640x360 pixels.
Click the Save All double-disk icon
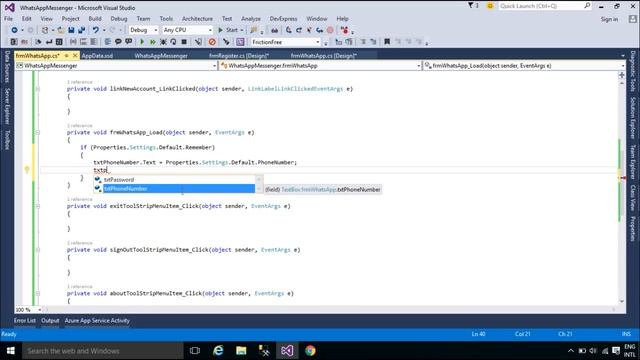(x=82, y=30)
